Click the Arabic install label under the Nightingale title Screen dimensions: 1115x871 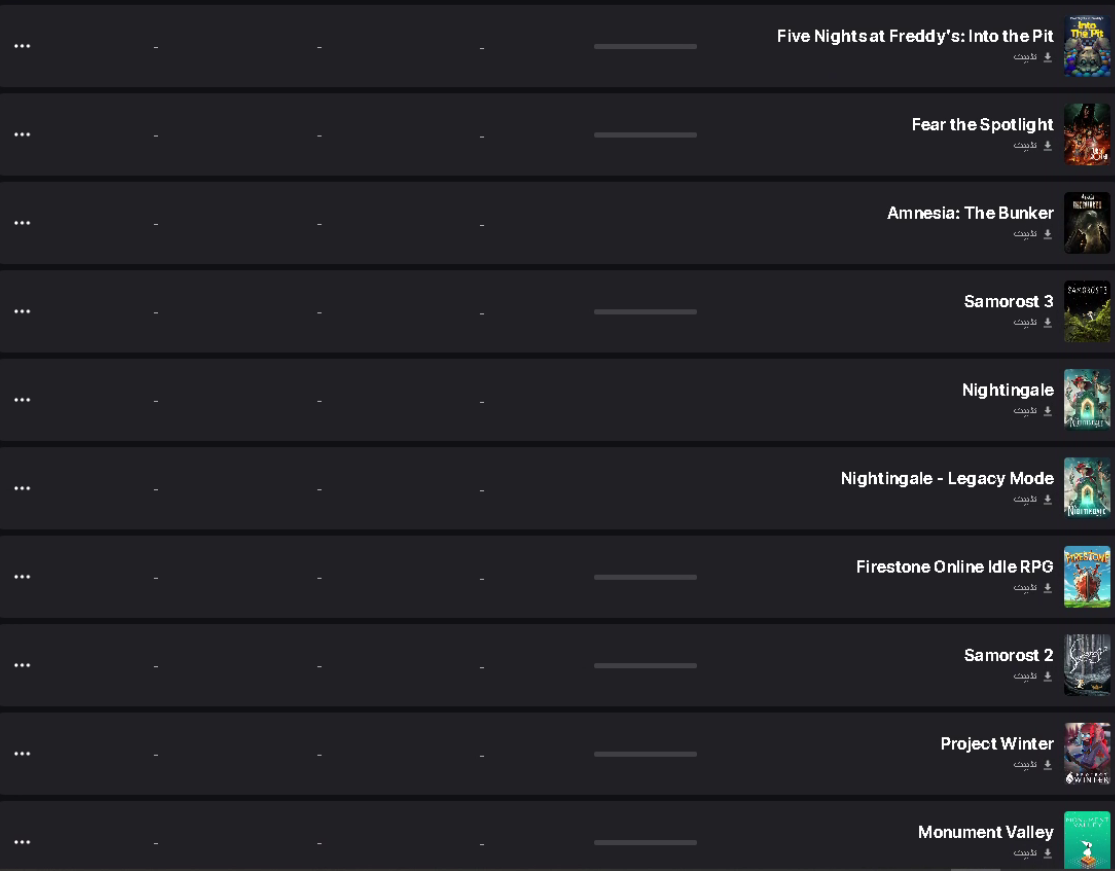pos(1025,410)
